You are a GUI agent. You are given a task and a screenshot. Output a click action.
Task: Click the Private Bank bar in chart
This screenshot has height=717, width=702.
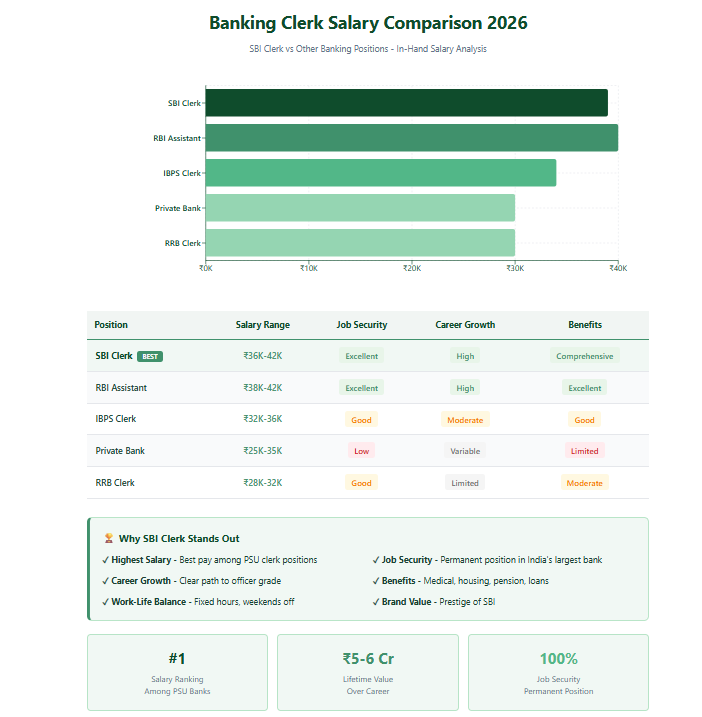point(360,208)
